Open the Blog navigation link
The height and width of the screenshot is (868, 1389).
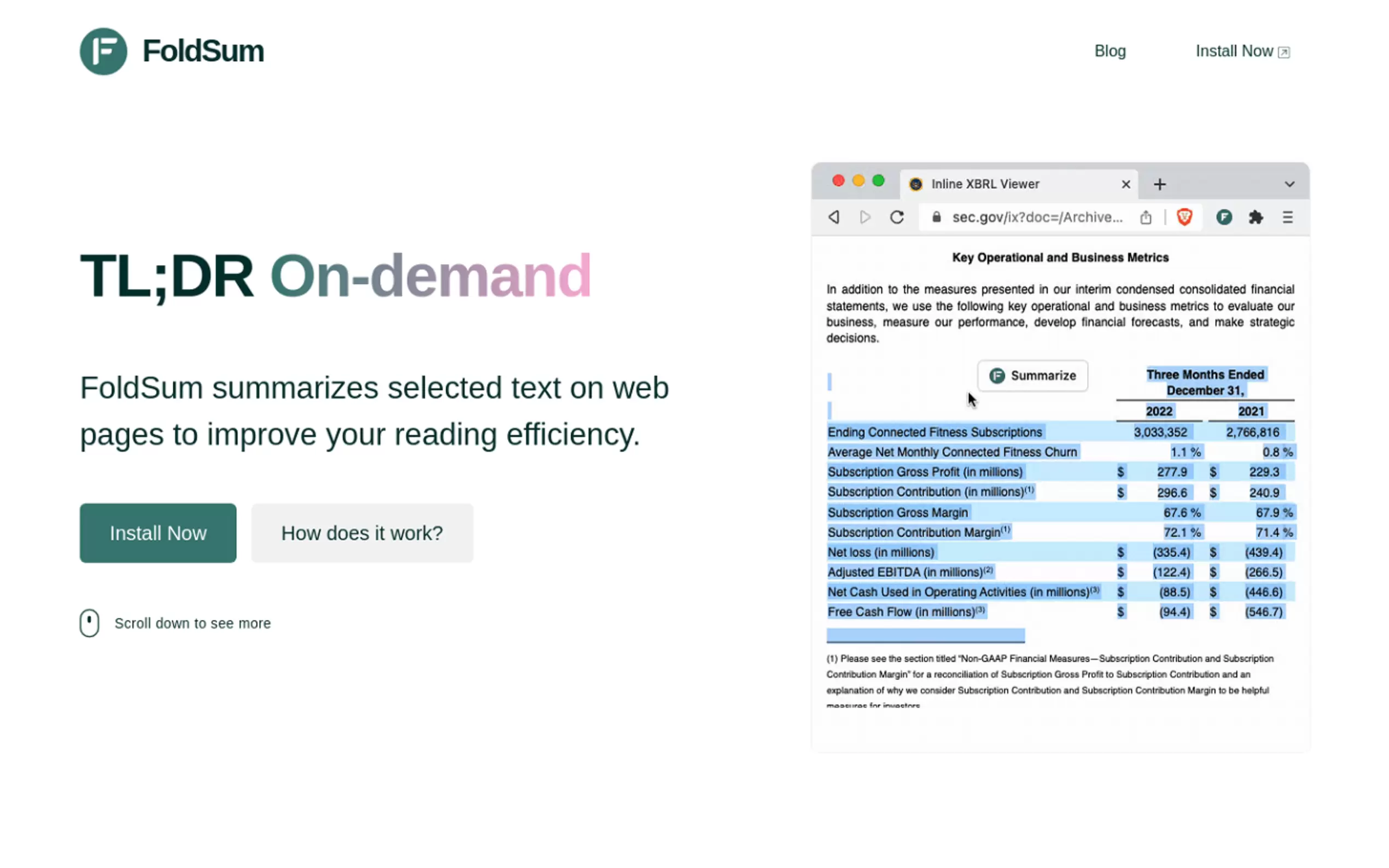tap(1110, 51)
